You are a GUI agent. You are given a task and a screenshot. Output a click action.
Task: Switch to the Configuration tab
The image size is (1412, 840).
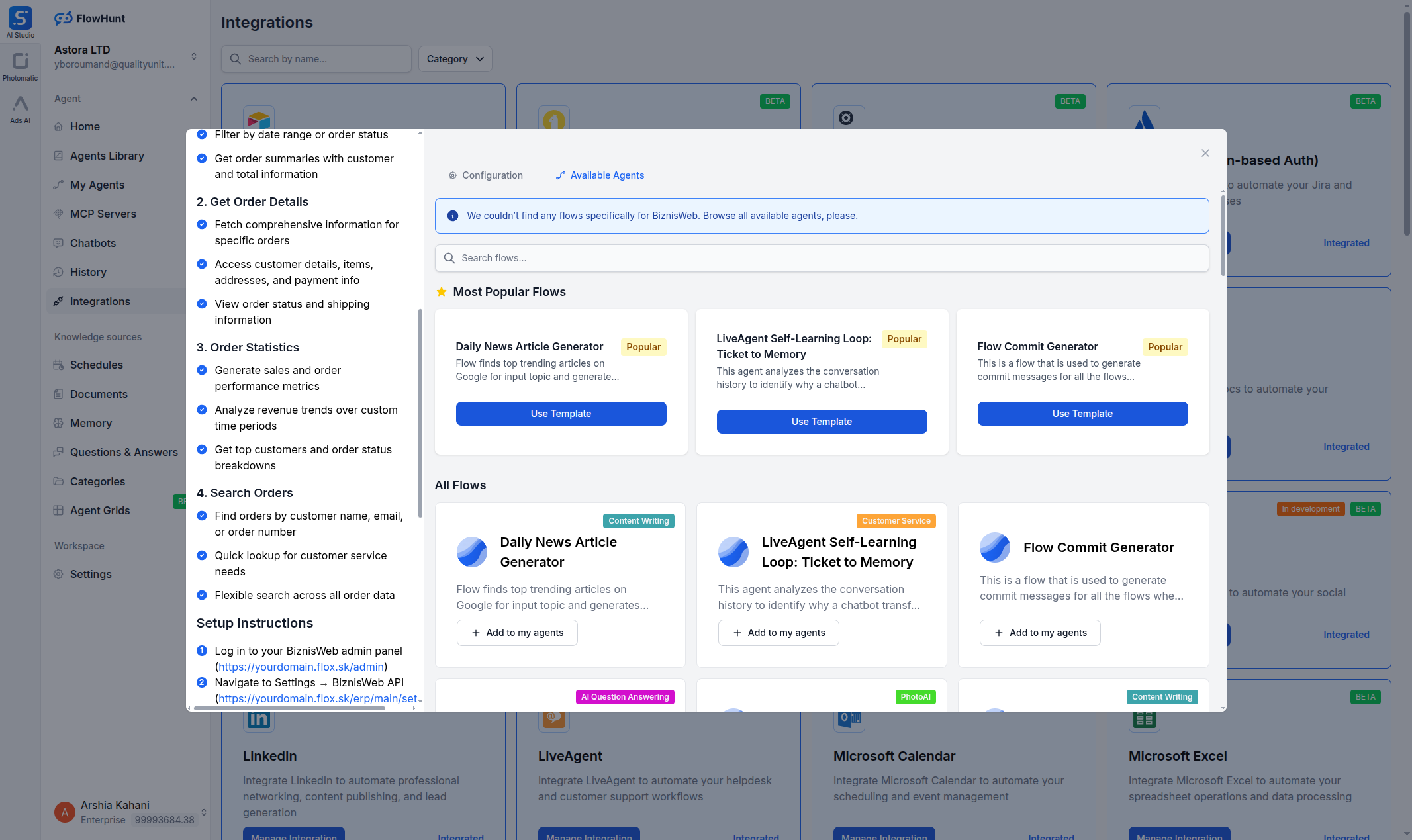coord(485,175)
